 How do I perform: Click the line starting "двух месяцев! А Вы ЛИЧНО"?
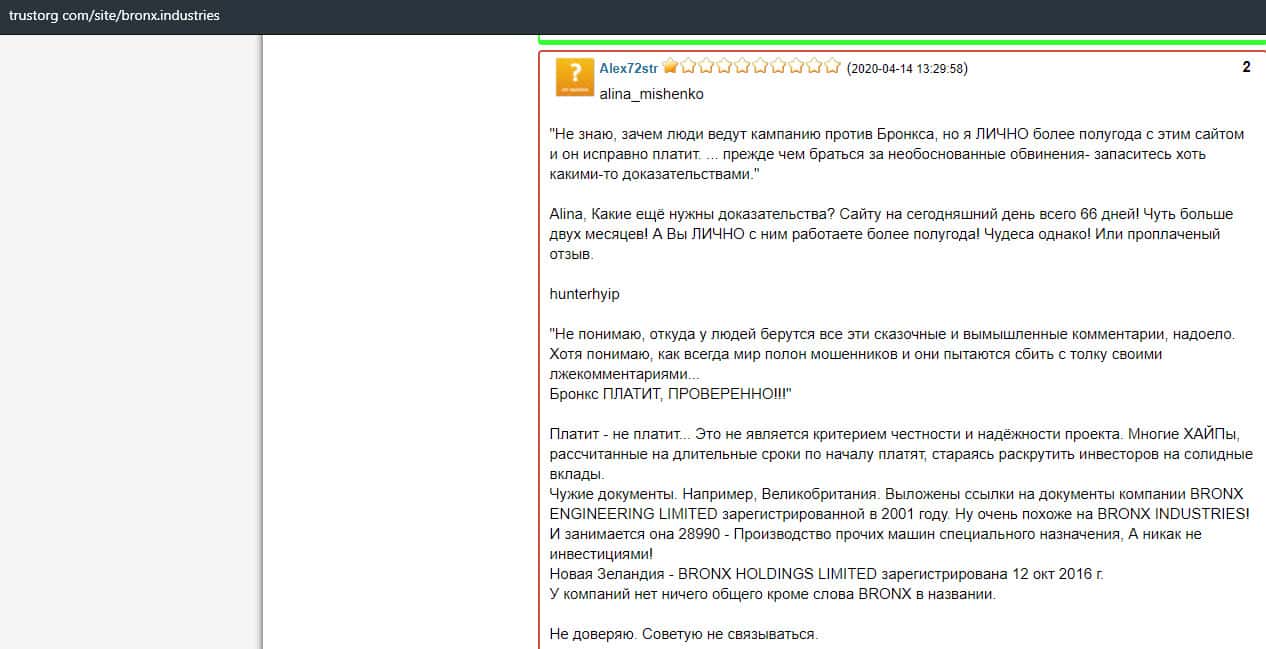pyautogui.click(x=885, y=234)
